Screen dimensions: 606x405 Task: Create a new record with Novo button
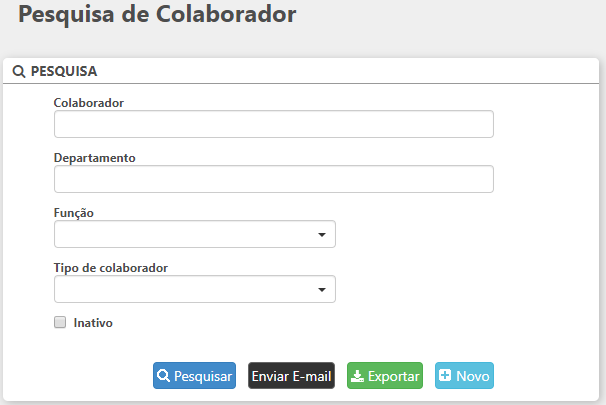point(465,376)
